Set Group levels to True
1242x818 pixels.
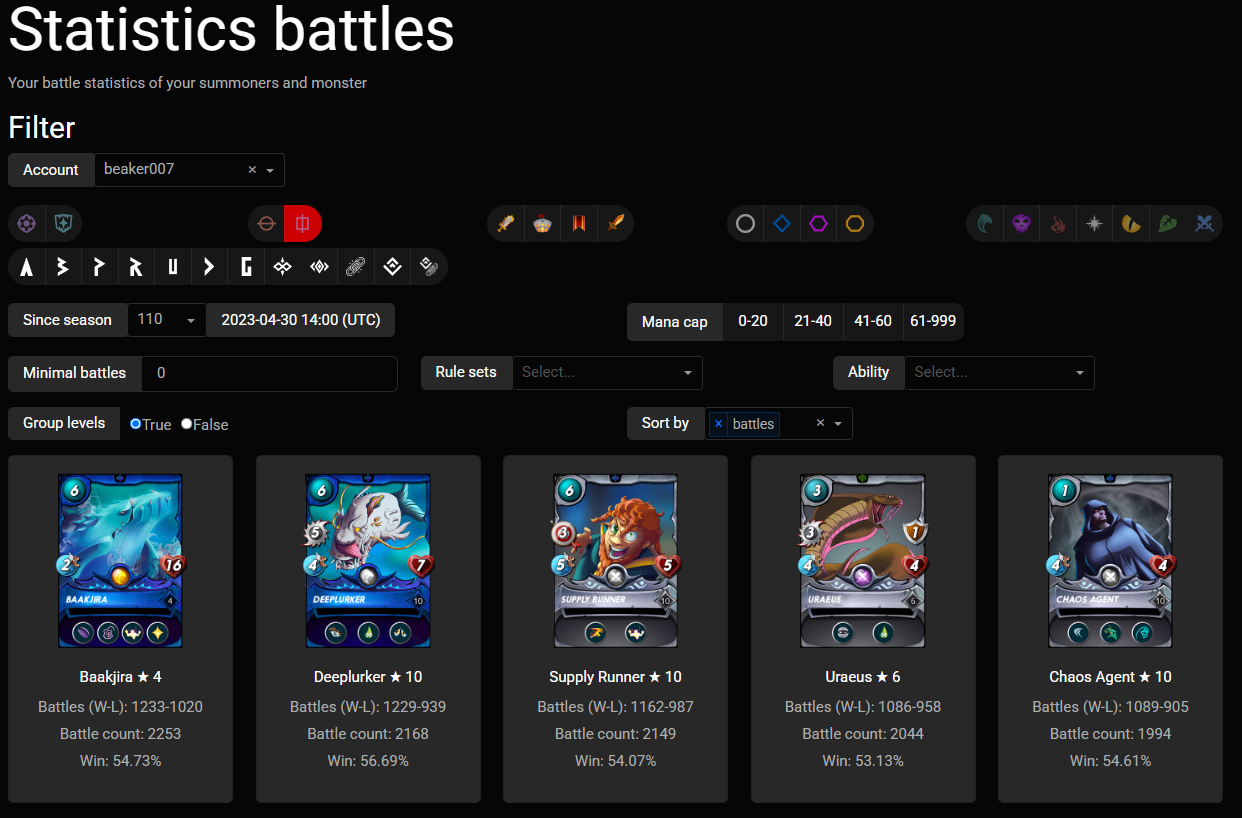click(x=136, y=424)
